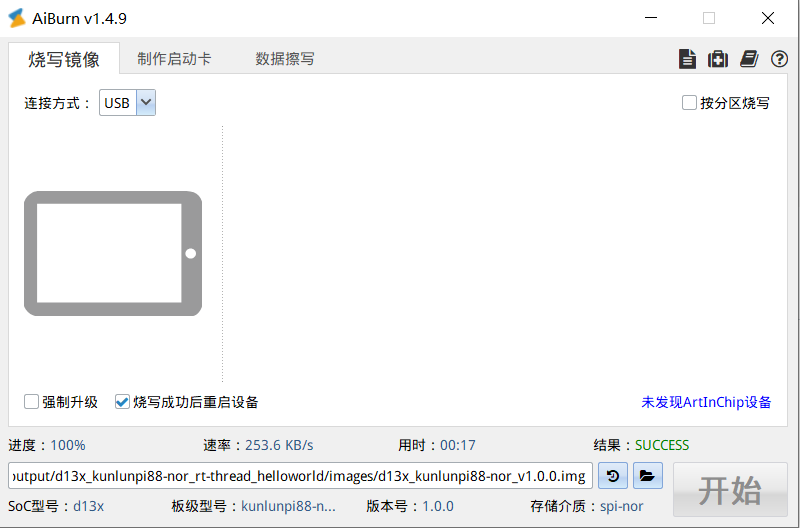Open the log document icon

pyautogui.click(x=687, y=59)
